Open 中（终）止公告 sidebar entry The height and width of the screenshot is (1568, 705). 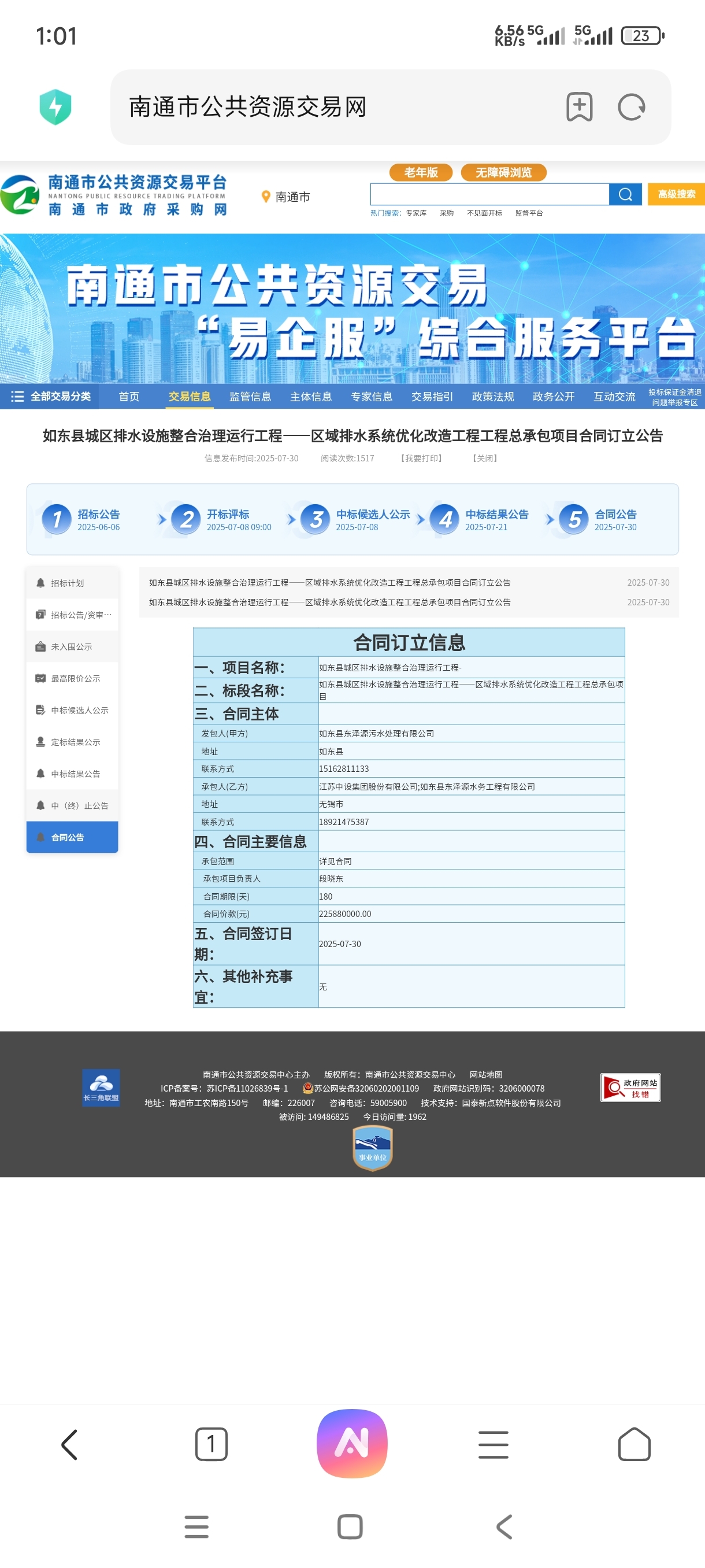[72, 805]
